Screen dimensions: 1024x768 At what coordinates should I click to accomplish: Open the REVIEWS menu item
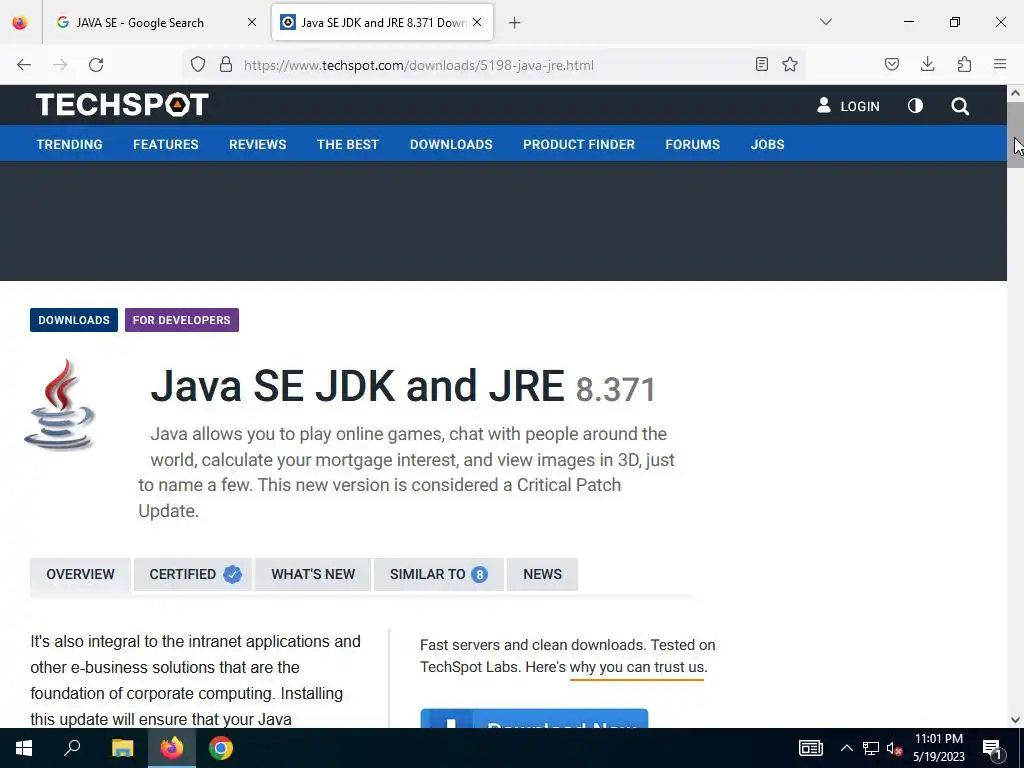[x=257, y=144]
